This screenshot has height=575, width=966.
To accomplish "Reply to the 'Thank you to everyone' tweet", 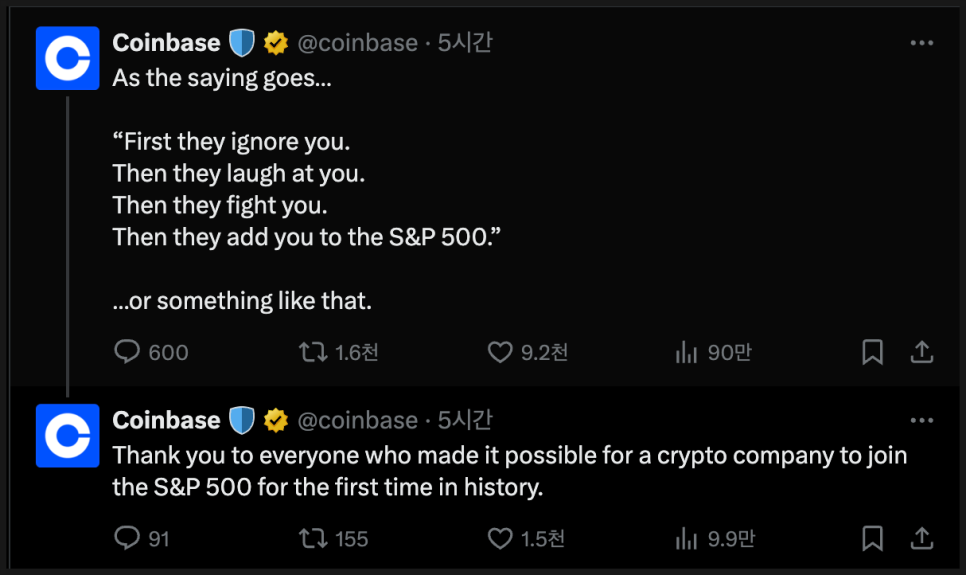I will [142, 538].
